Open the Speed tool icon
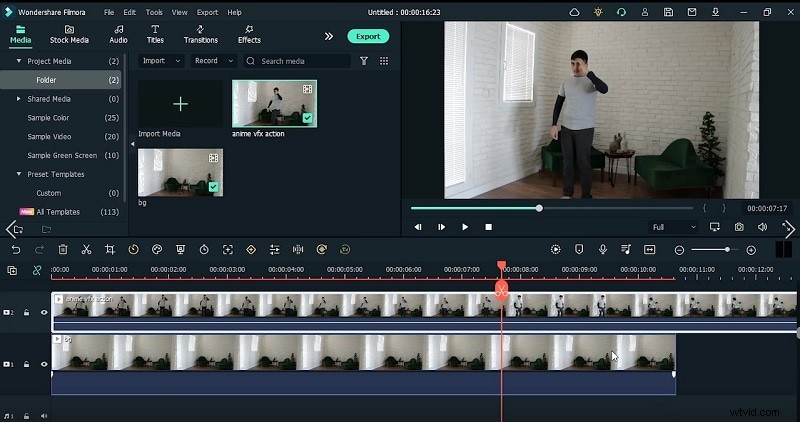The image size is (800, 422). click(x=133, y=250)
